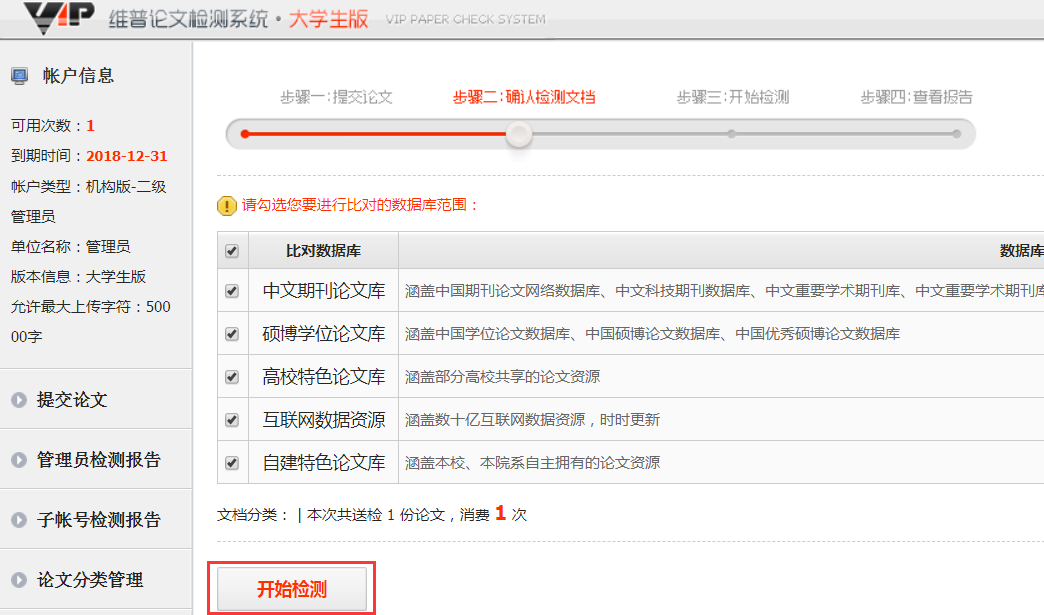1044x615 pixels.
Task: Toggle the 高校特色论文库 checkbox
Action: (232, 377)
